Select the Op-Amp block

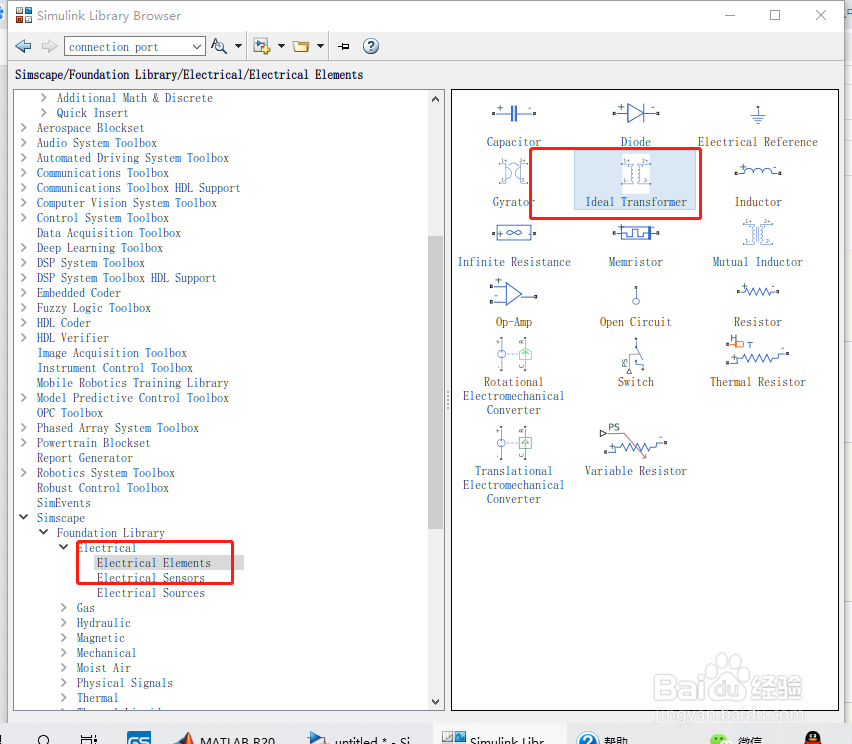tap(513, 303)
